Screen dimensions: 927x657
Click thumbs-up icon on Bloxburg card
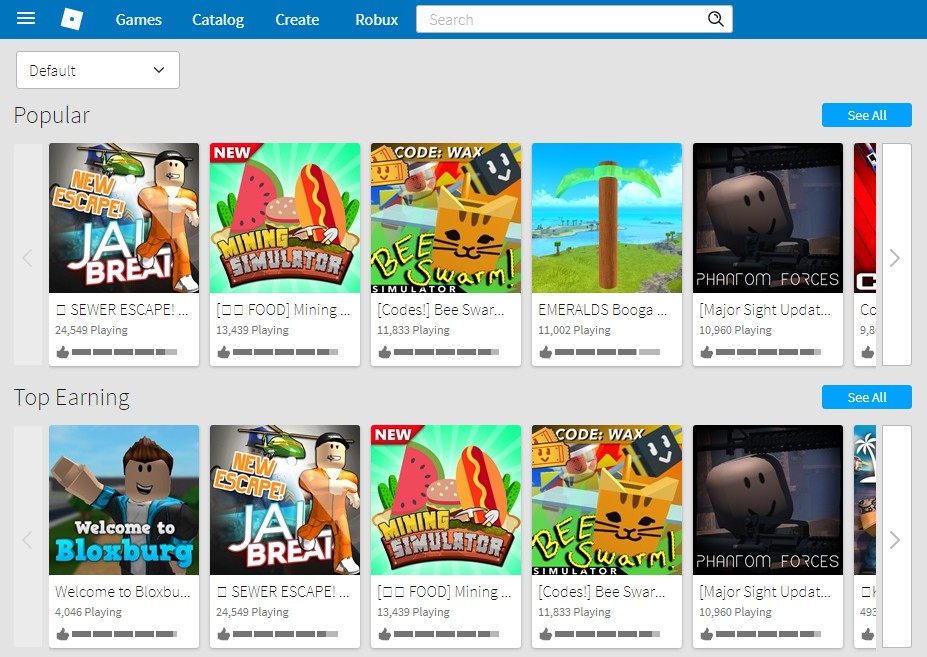(x=63, y=634)
